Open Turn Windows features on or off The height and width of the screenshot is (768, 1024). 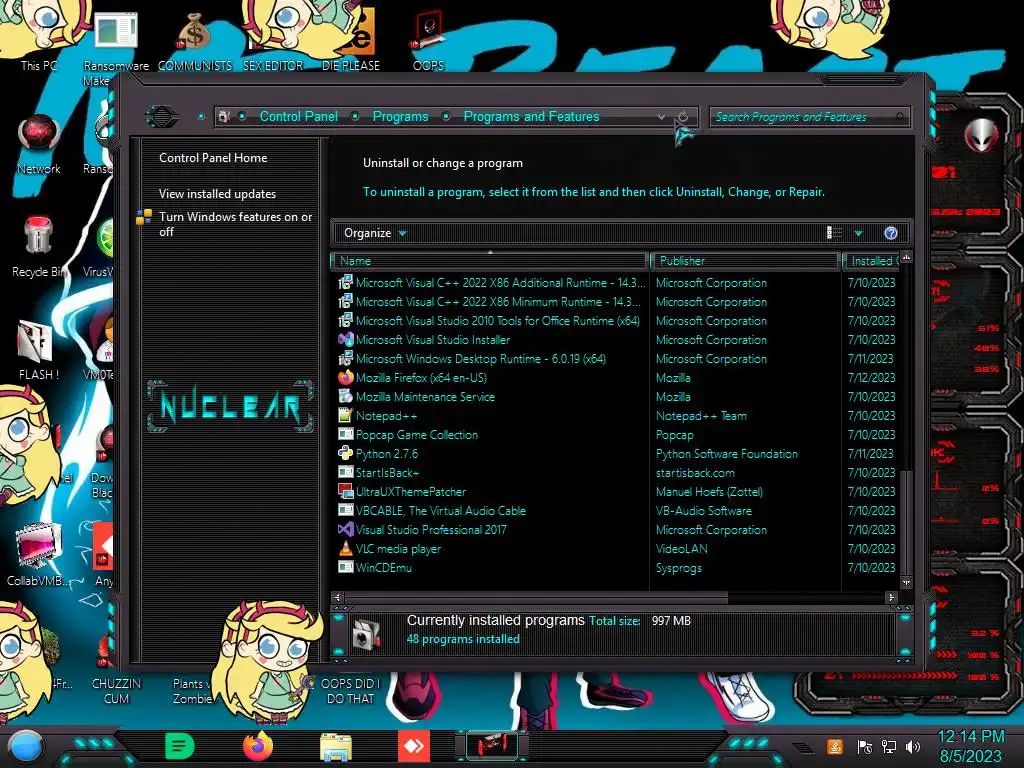pos(235,224)
